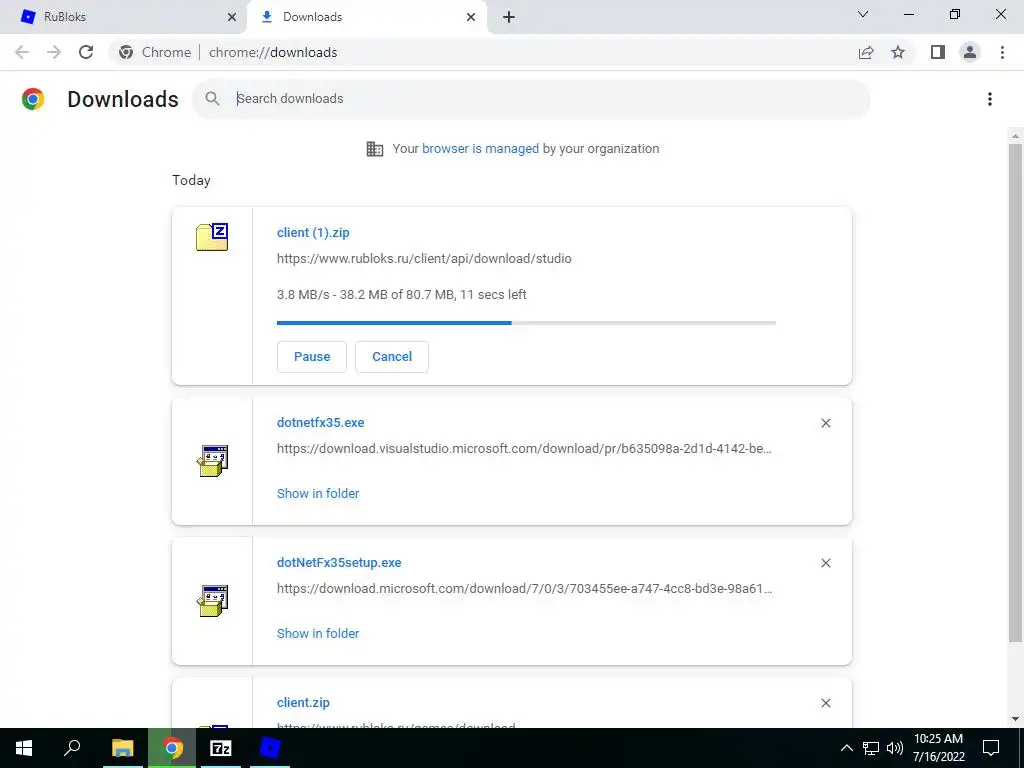Open the RuBloks app in taskbar
The height and width of the screenshot is (768, 1024).
tap(270, 748)
